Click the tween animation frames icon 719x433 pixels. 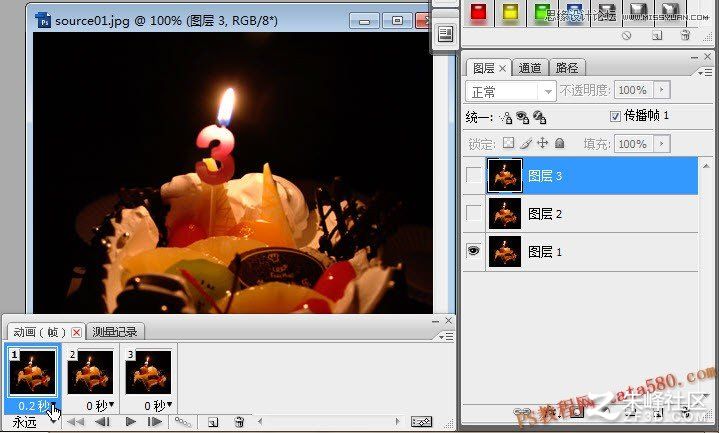point(183,422)
